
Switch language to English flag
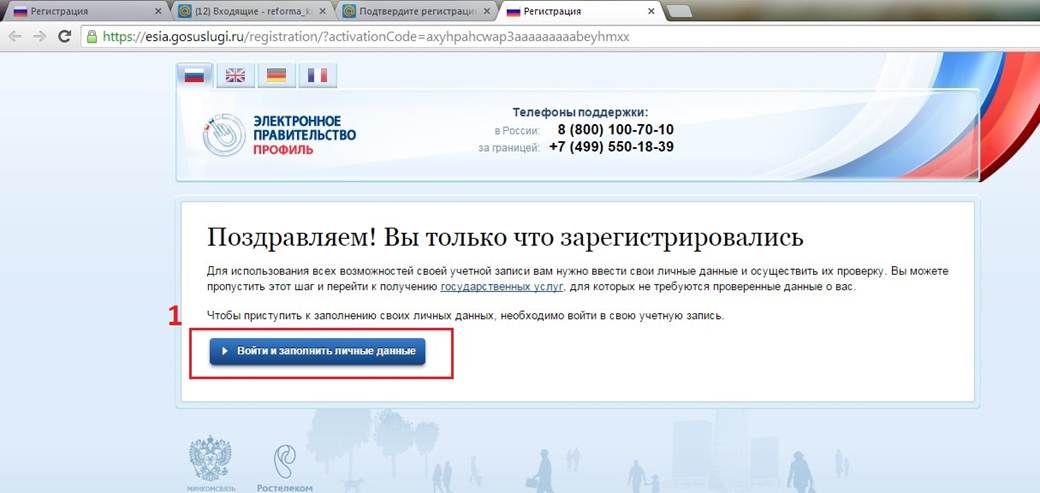(x=235, y=76)
